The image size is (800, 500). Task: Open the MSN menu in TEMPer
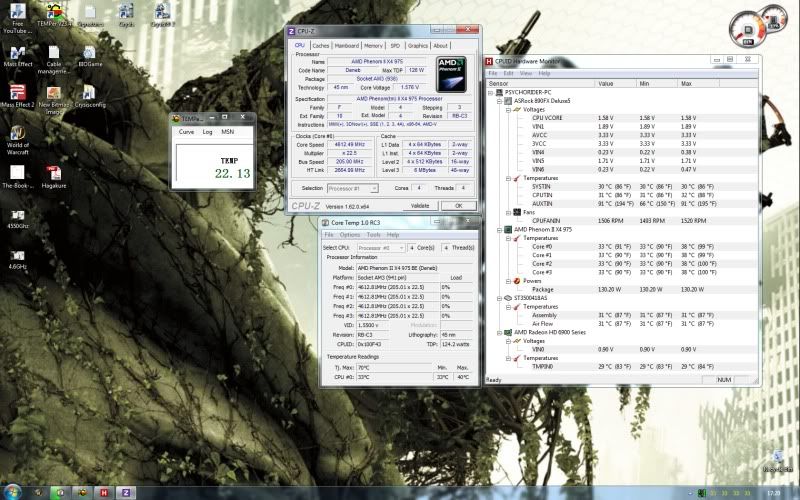228,132
